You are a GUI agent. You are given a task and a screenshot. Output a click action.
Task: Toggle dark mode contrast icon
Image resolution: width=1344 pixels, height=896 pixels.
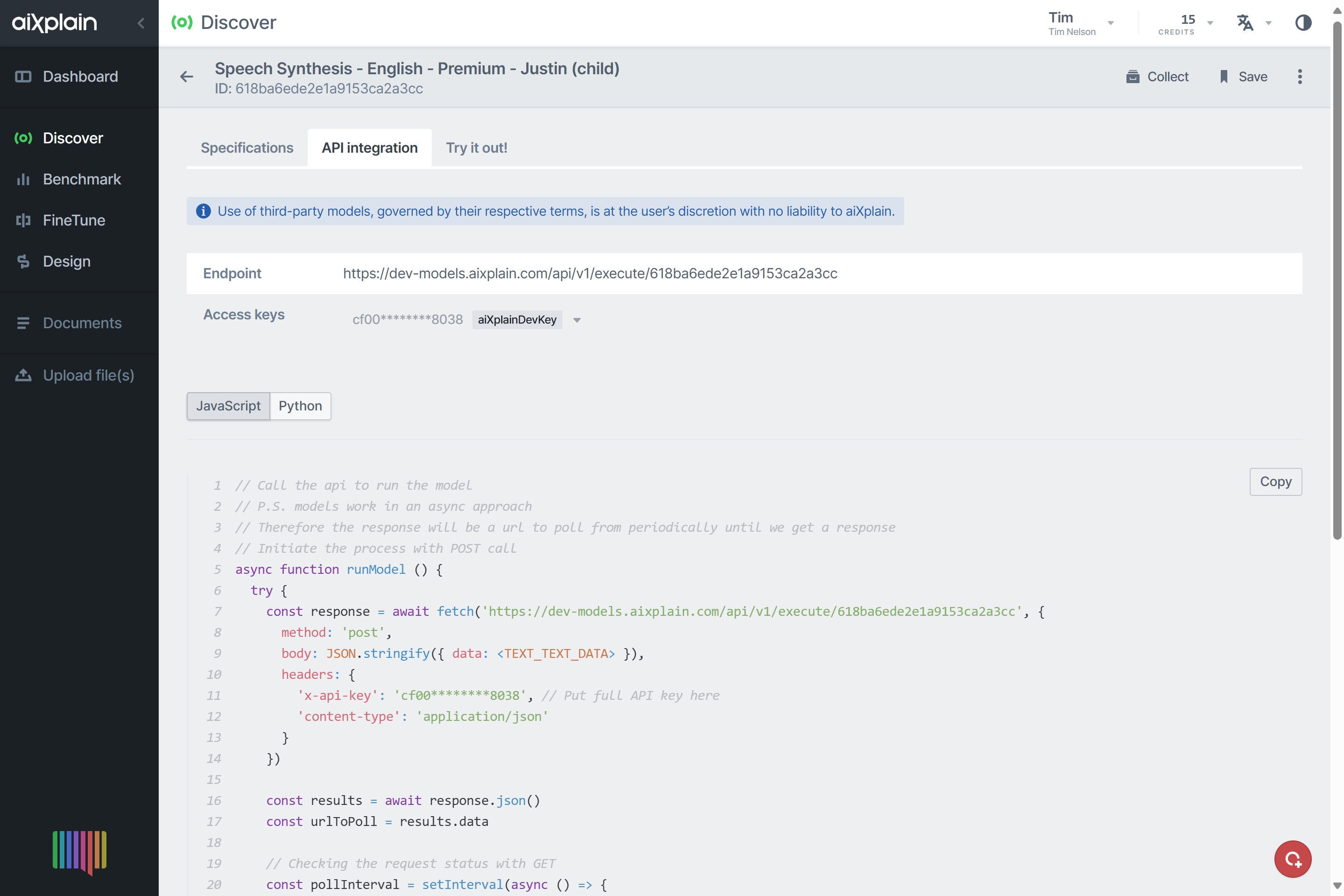point(1303,23)
